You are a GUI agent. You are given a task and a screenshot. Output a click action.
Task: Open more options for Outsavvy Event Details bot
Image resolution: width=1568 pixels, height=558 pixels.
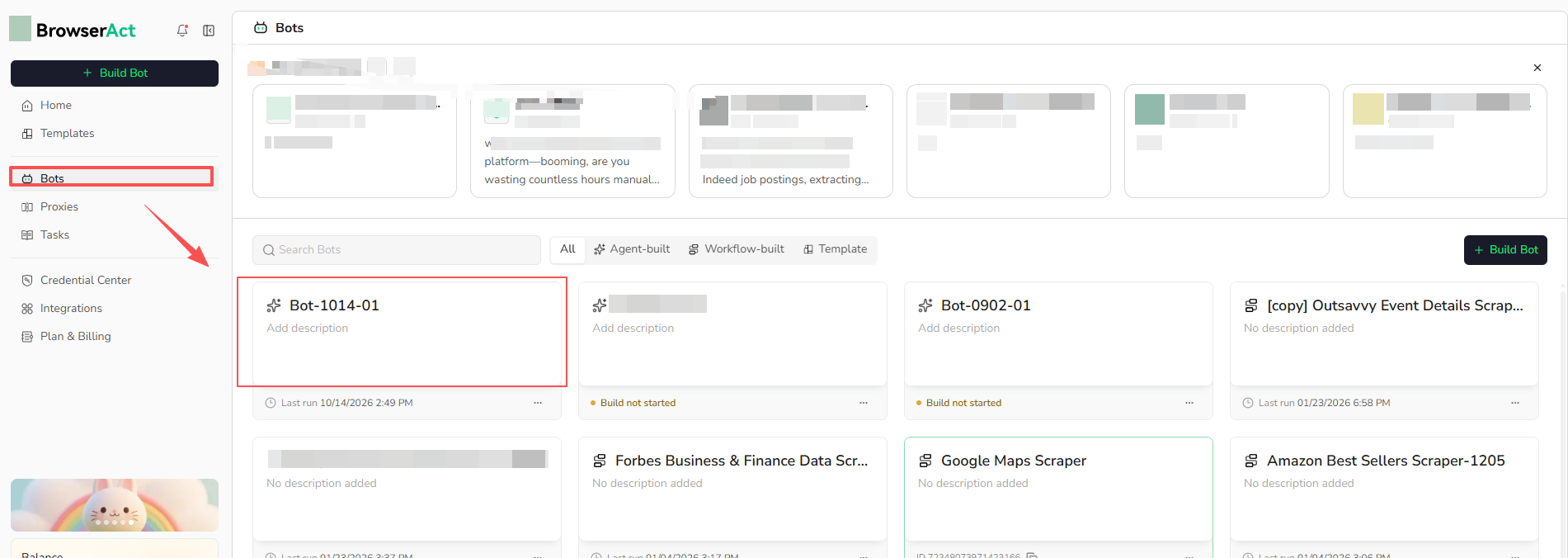tap(1515, 403)
